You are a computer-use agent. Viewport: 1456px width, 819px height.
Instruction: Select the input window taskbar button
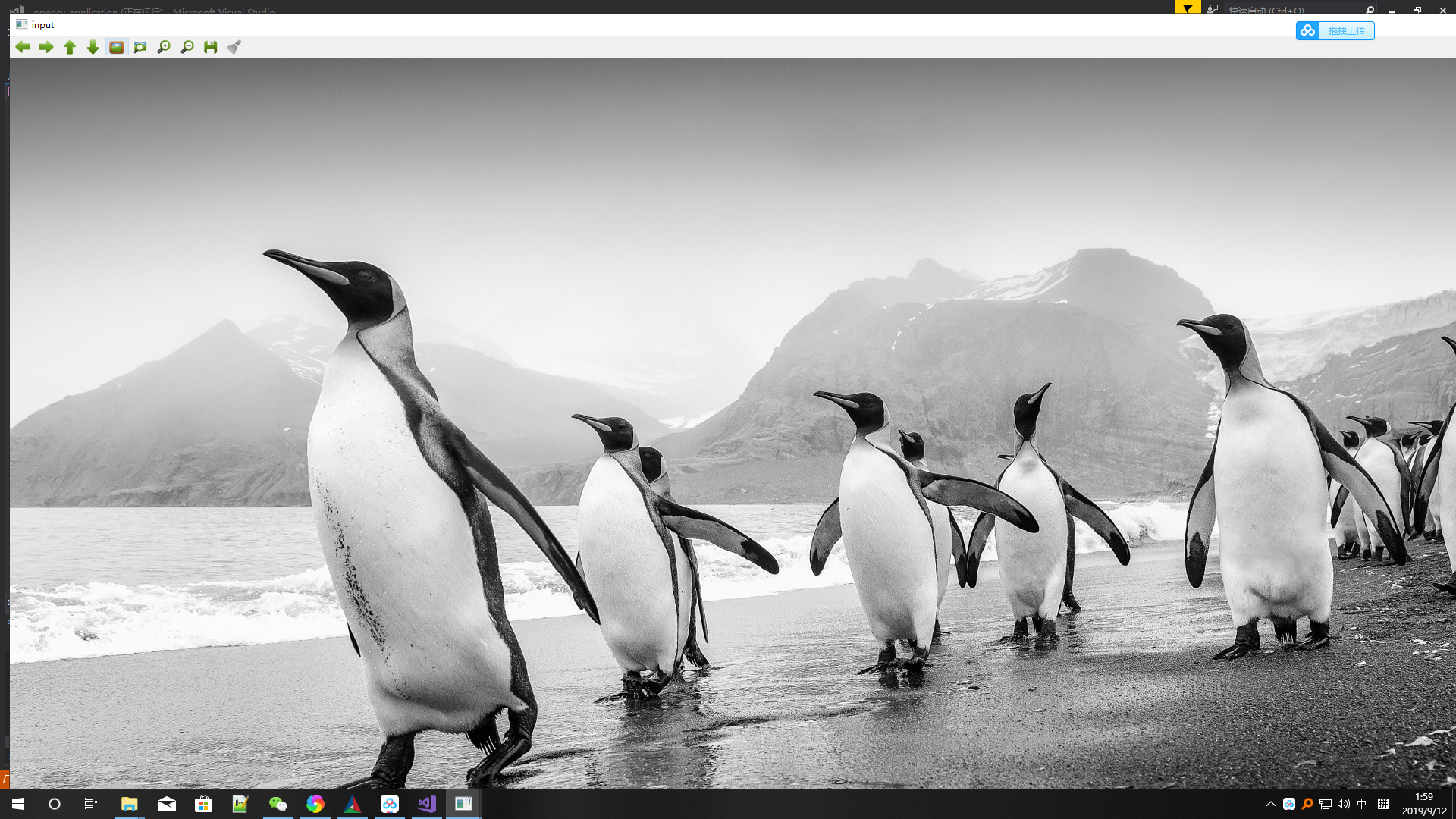[x=463, y=804]
